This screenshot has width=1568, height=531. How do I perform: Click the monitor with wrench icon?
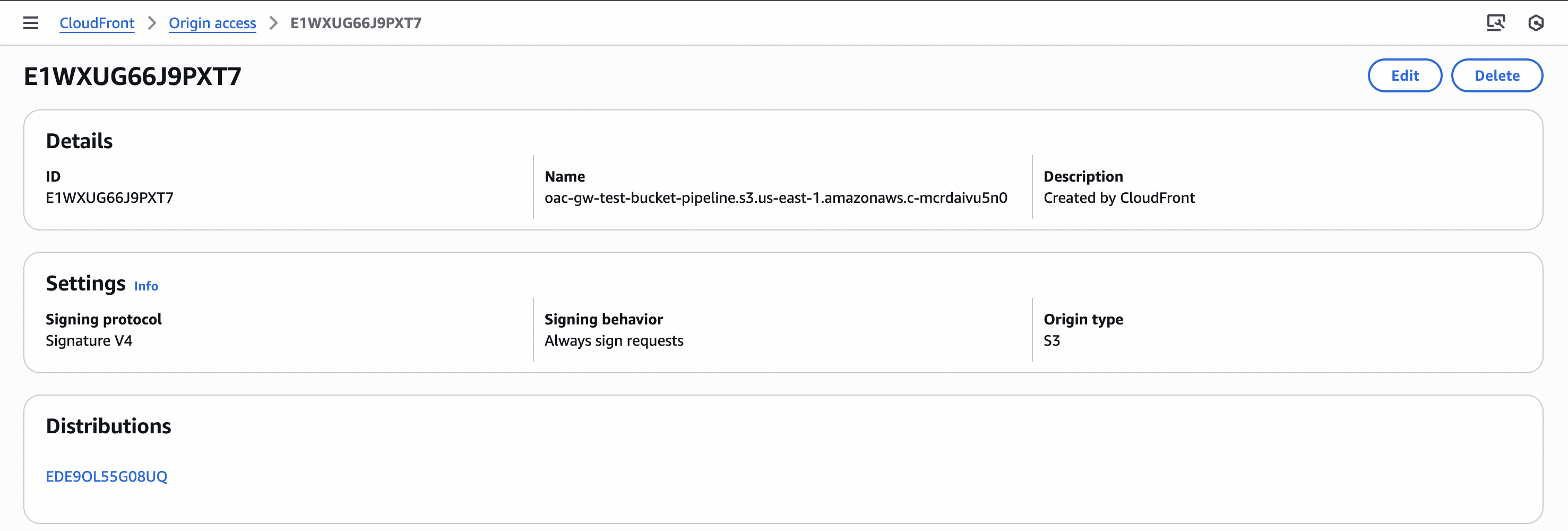1496,23
